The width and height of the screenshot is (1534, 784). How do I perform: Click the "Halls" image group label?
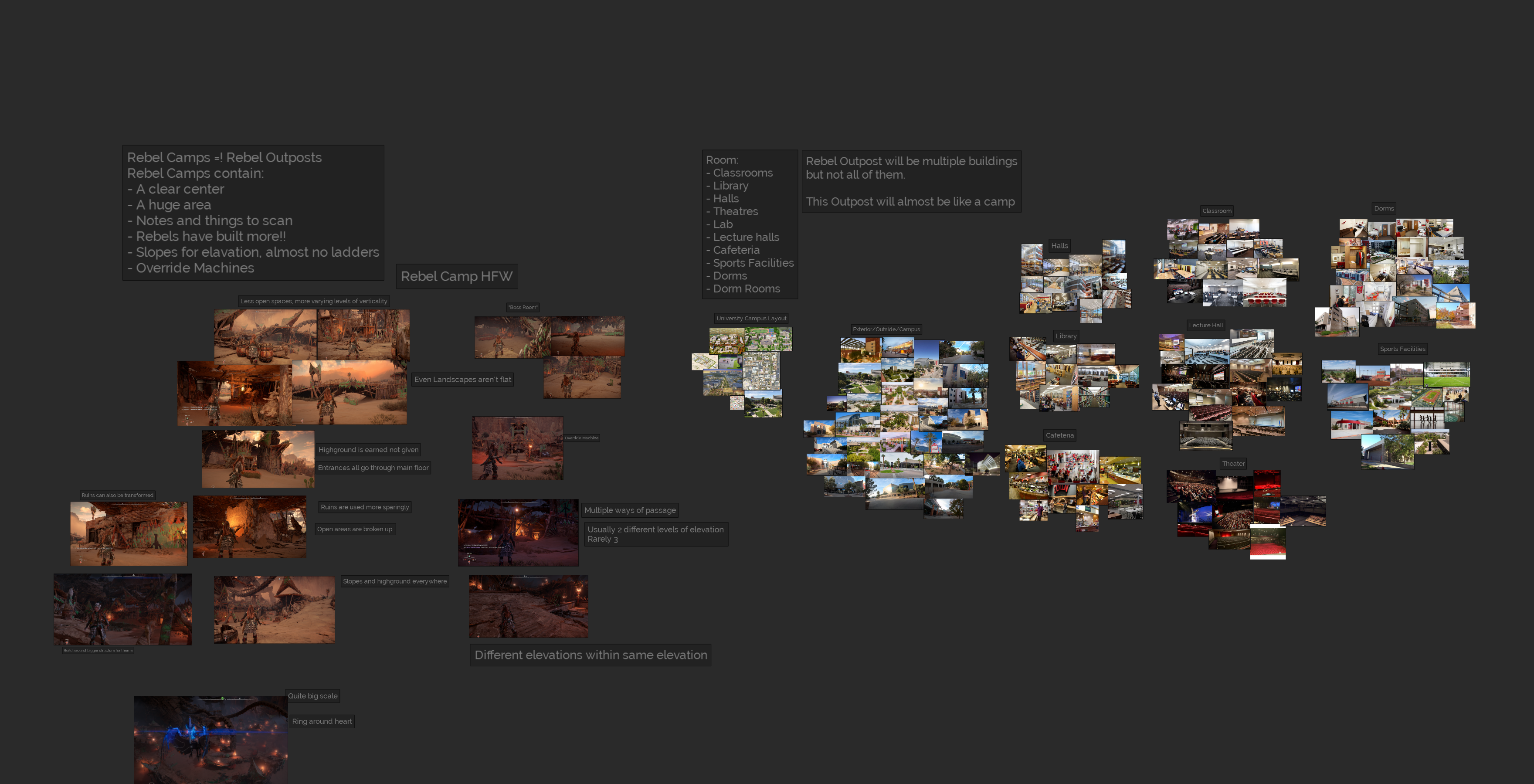tap(1059, 245)
